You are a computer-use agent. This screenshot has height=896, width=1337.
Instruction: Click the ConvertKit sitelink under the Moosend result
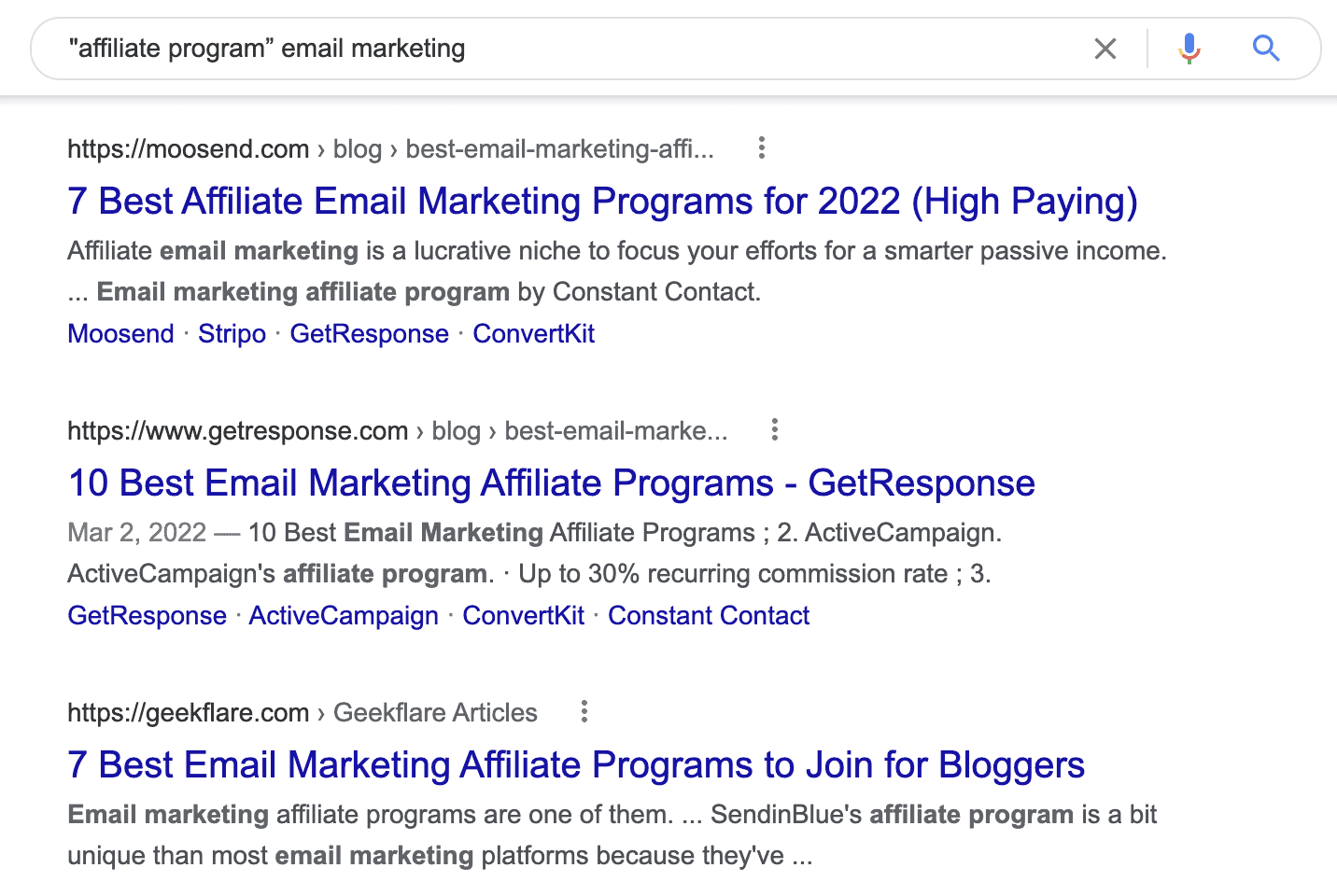point(533,334)
